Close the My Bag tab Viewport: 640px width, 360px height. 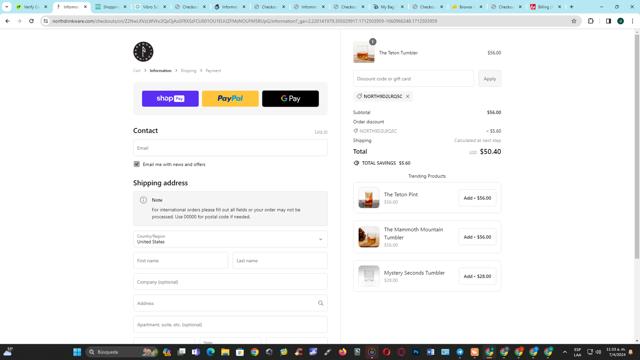pos(402,7)
